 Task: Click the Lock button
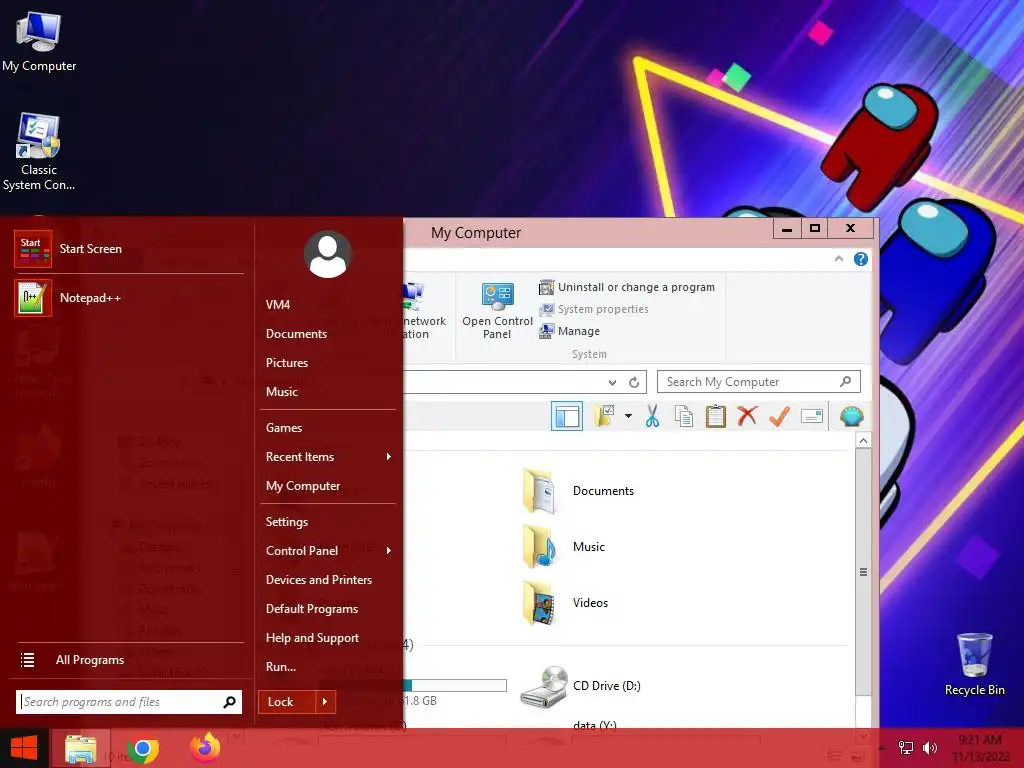click(287, 702)
